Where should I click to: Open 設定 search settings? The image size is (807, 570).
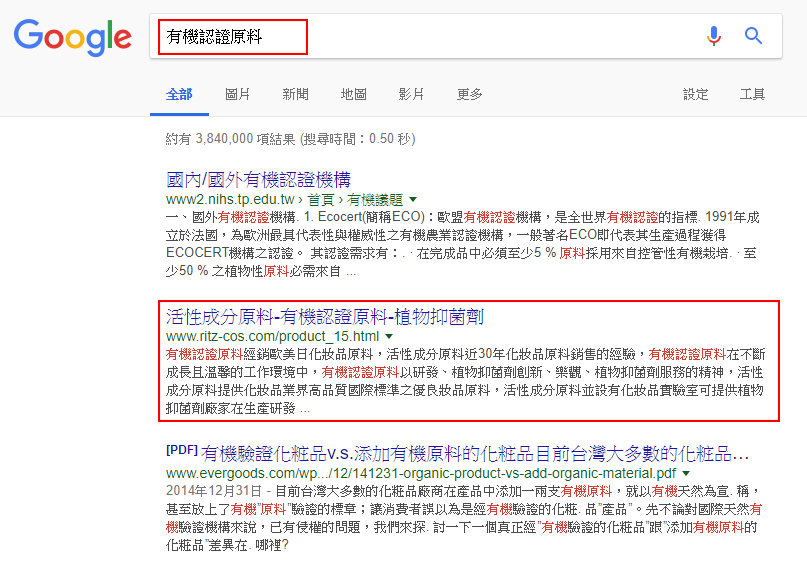coord(695,94)
